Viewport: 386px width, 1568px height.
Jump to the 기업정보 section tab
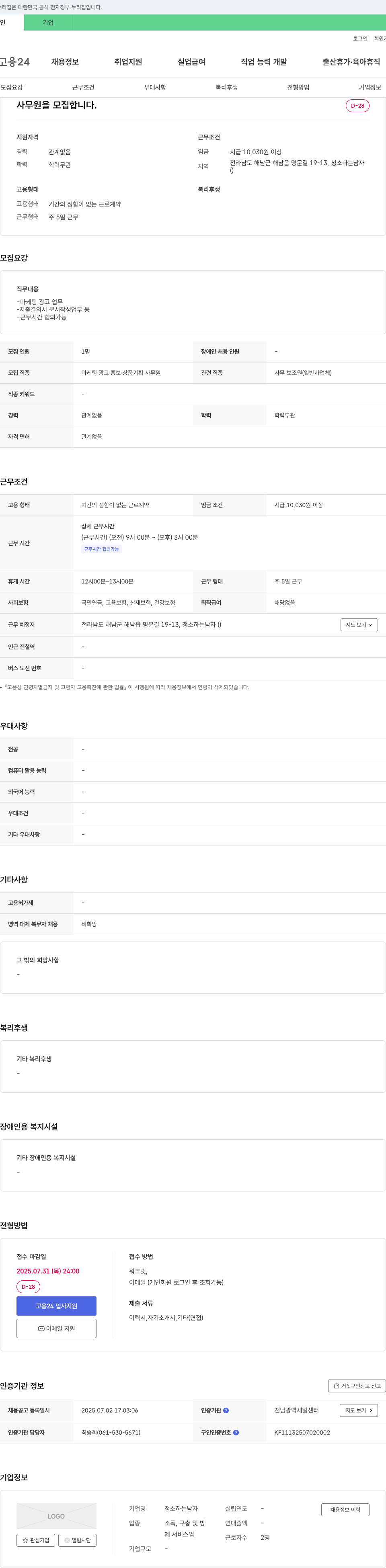coord(370,87)
